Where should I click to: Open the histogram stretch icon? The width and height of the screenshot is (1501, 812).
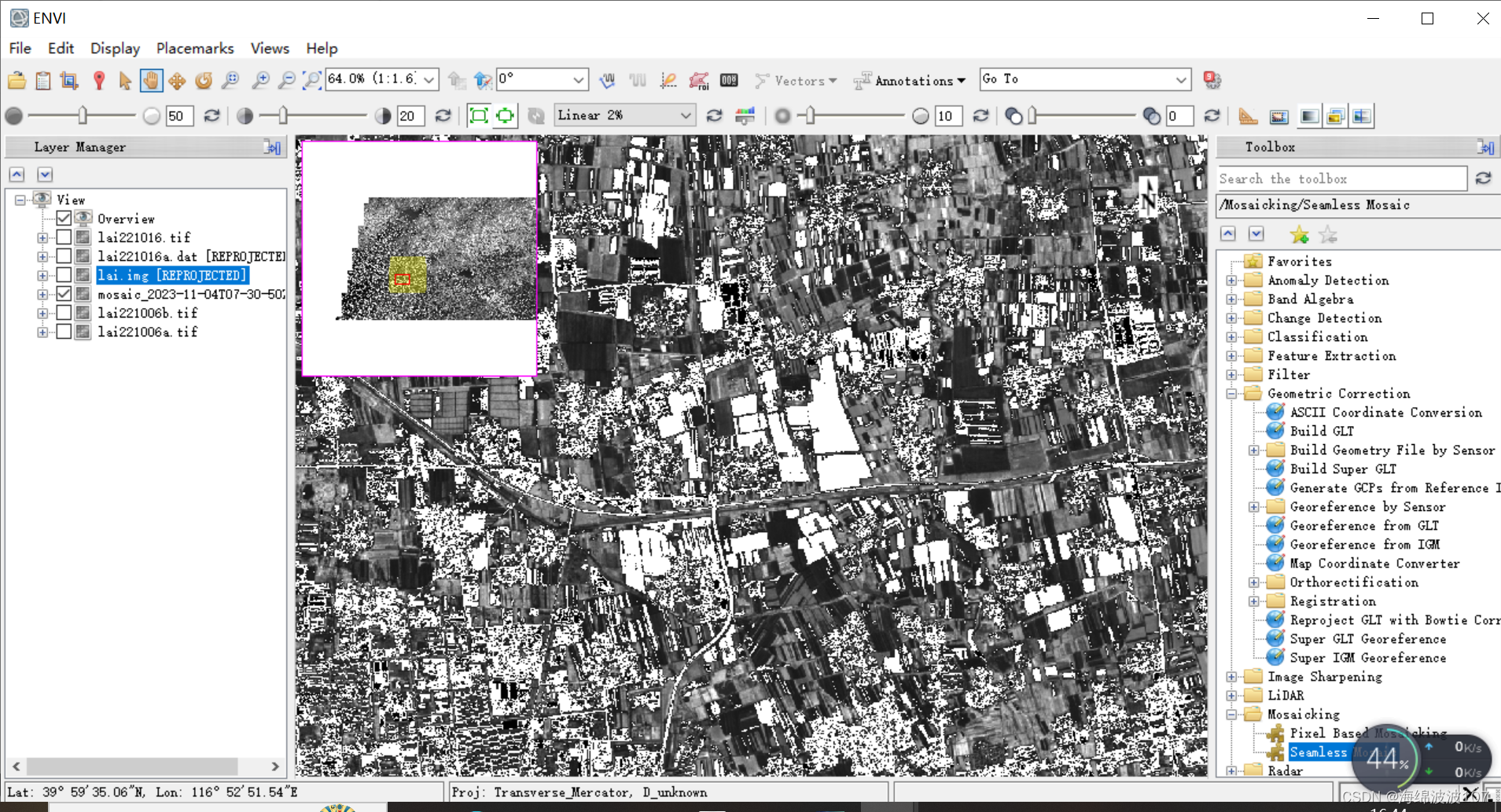point(745,116)
